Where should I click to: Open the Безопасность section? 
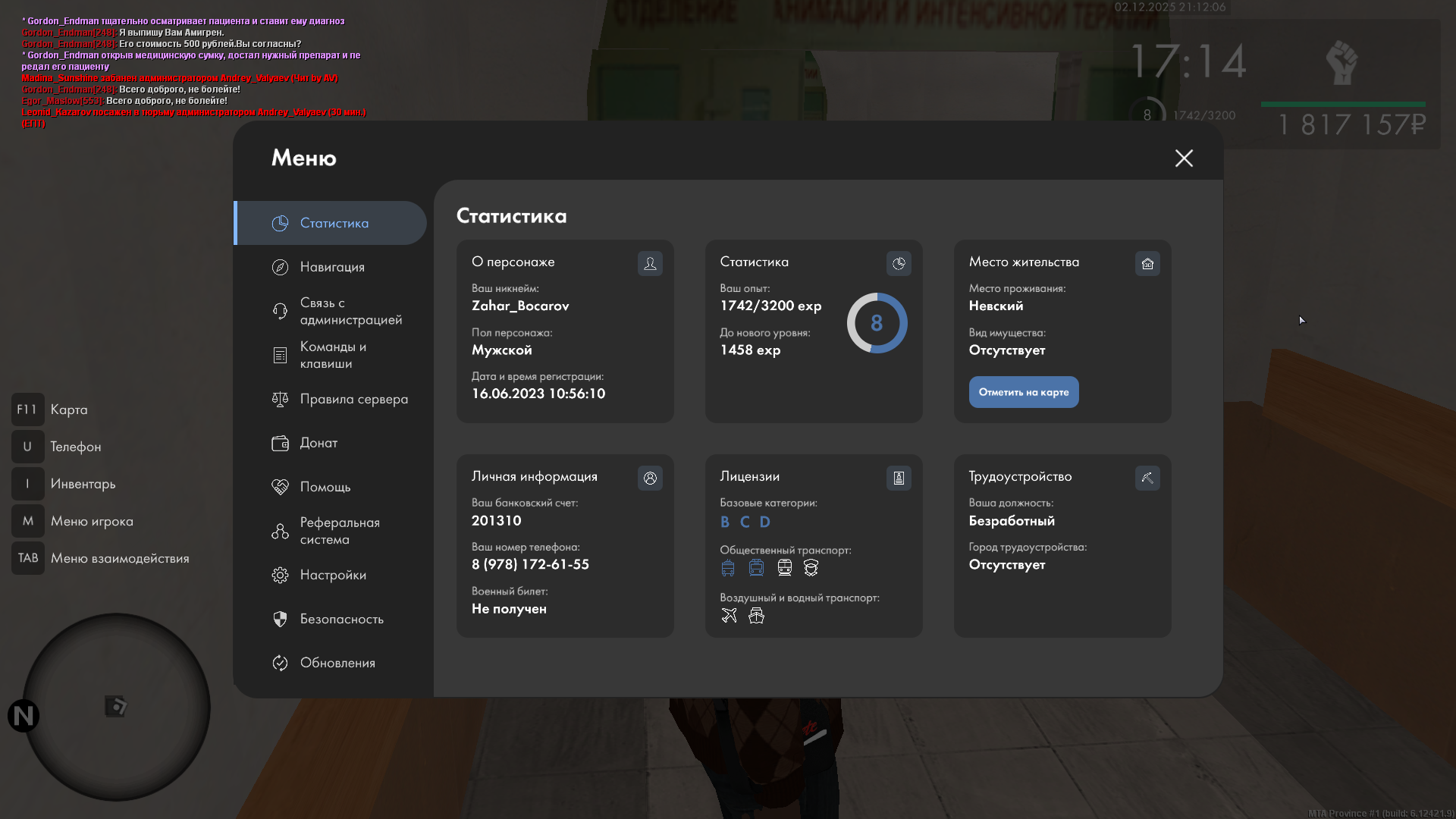tap(341, 619)
